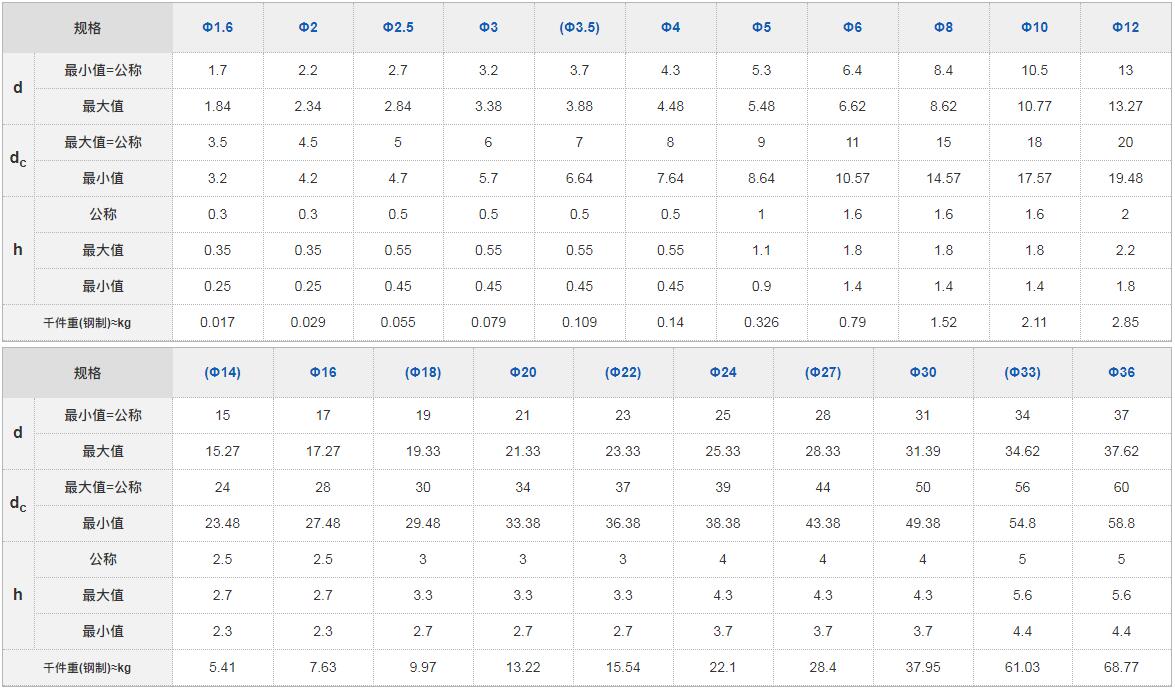Image resolution: width=1175 pixels, height=690 pixels.
Task: Click the Φ20 specification link
Action: pos(523,372)
